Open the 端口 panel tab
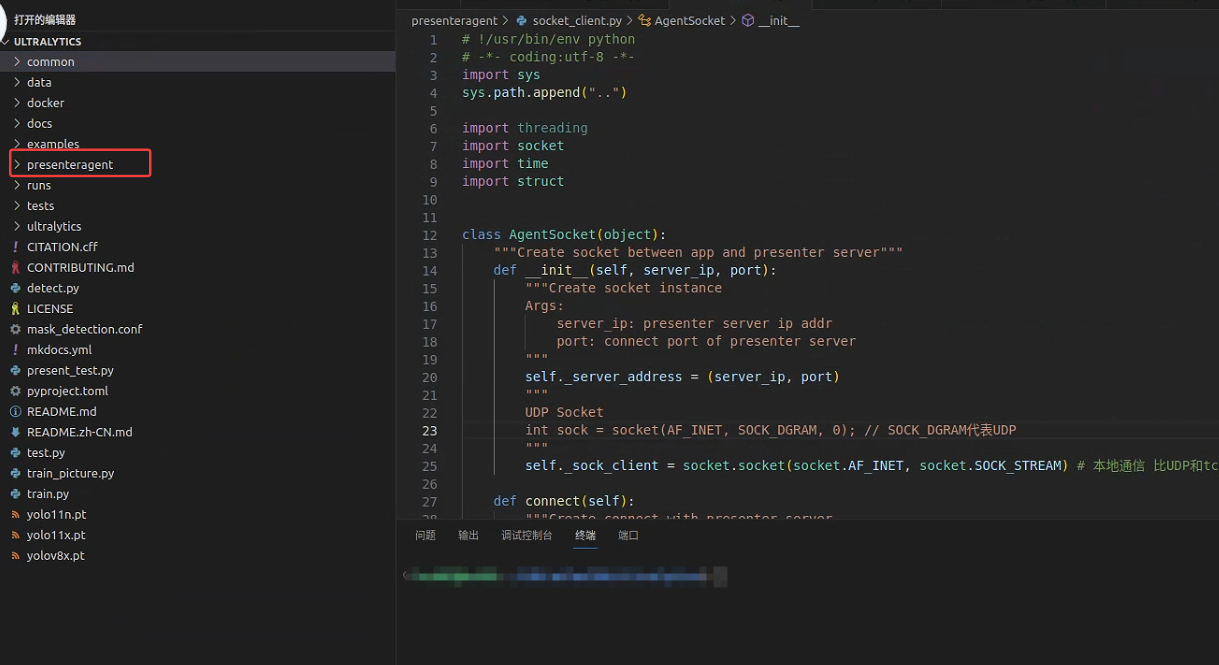The height and width of the screenshot is (665, 1219). tap(628, 535)
